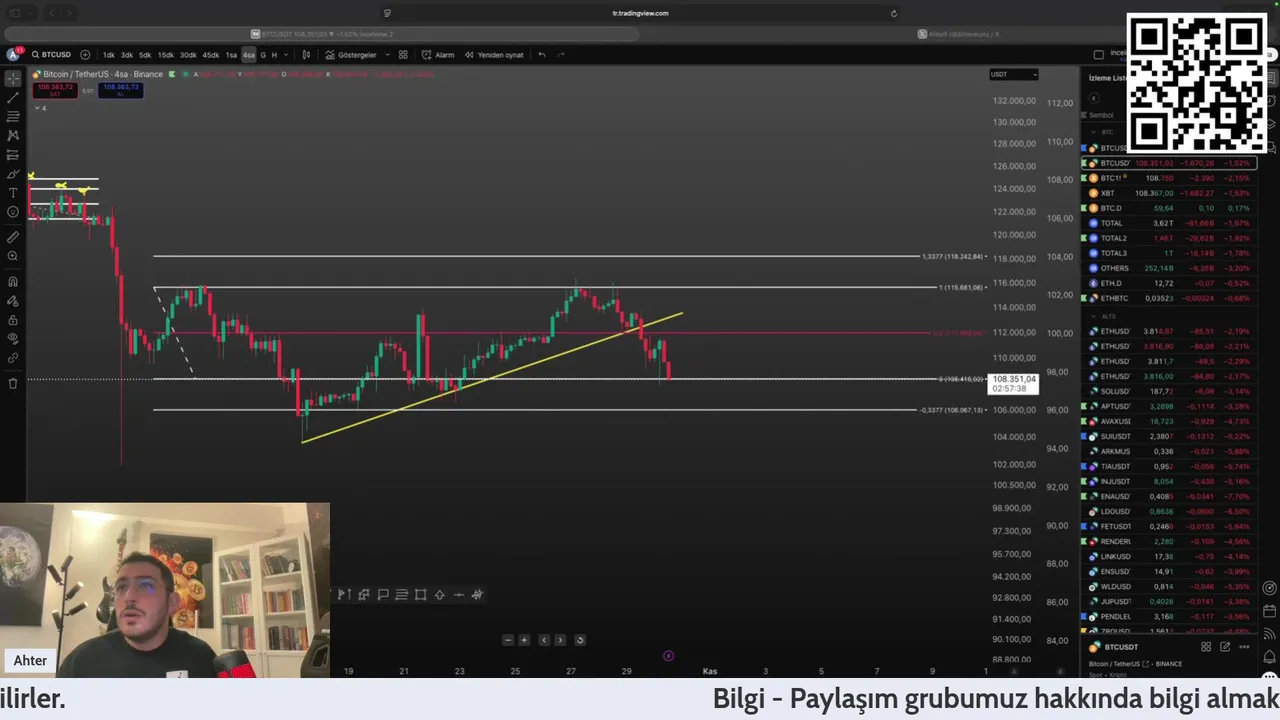Toggle hide all drawings eye icon

(13, 339)
